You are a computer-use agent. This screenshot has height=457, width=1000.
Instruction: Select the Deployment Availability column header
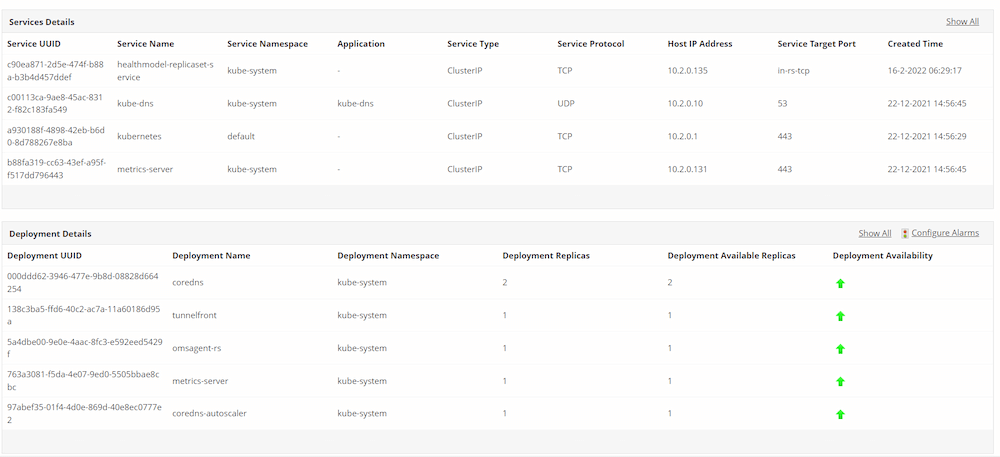click(x=882, y=256)
